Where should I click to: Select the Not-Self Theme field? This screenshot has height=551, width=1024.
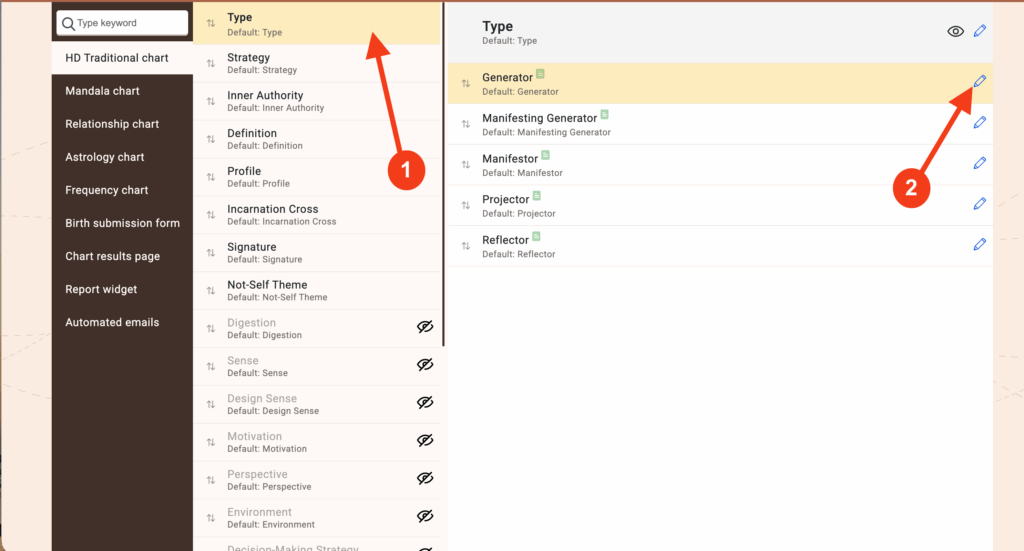click(x=267, y=290)
